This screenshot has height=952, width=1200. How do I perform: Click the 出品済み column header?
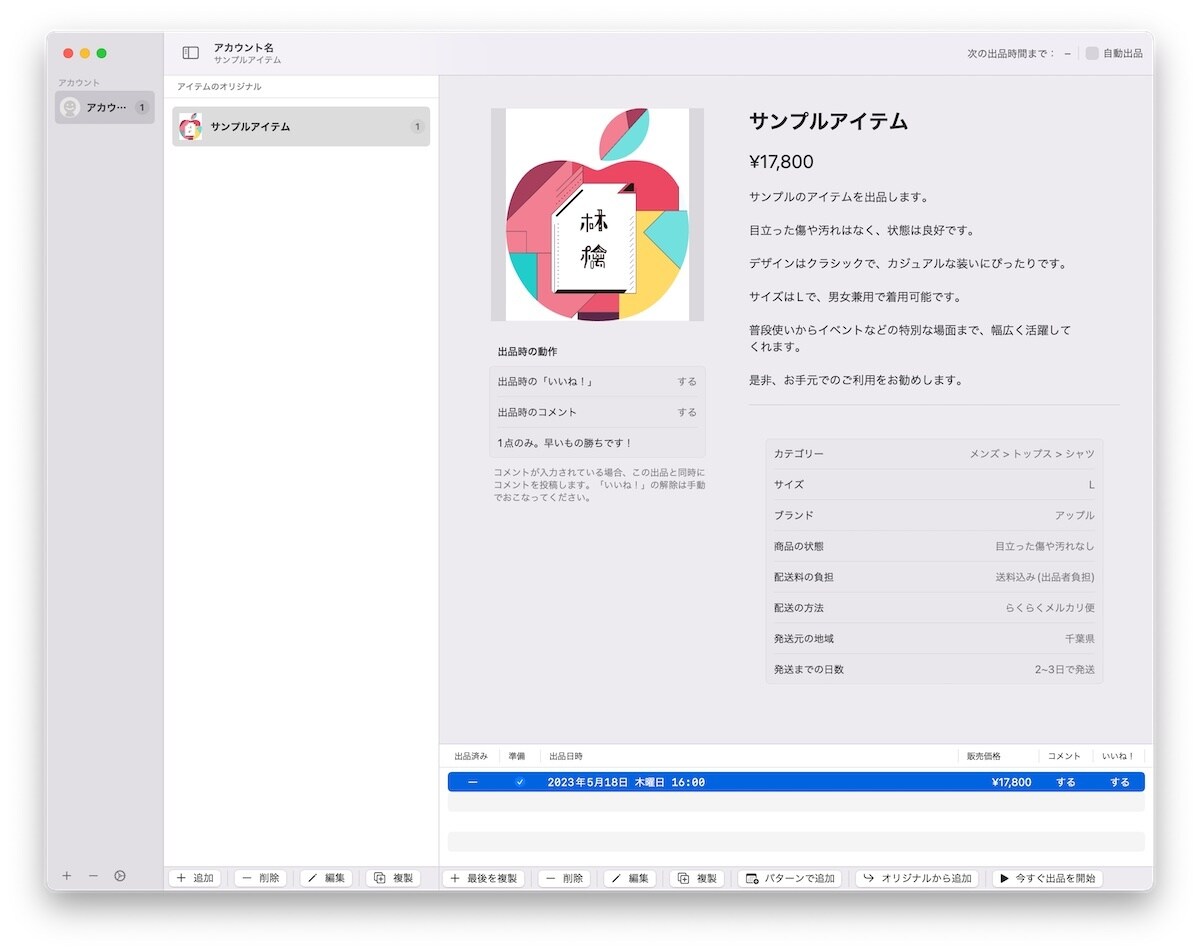point(471,756)
